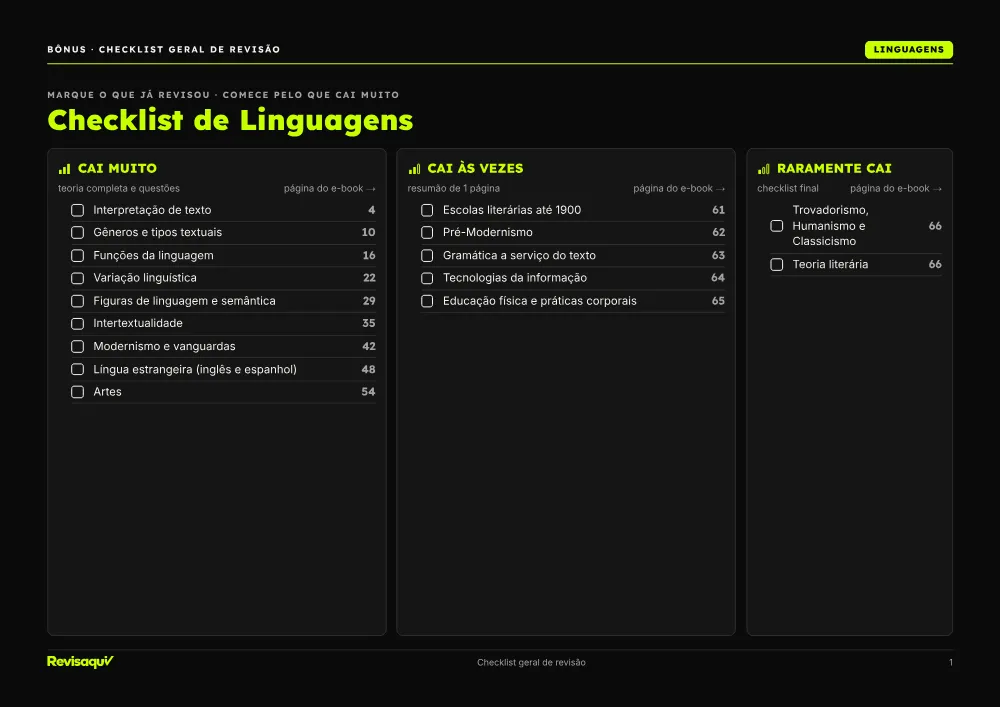Open page 29 for Figuras de linguagem
The height and width of the screenshot is (707, 1000).
tap(369, 301)
